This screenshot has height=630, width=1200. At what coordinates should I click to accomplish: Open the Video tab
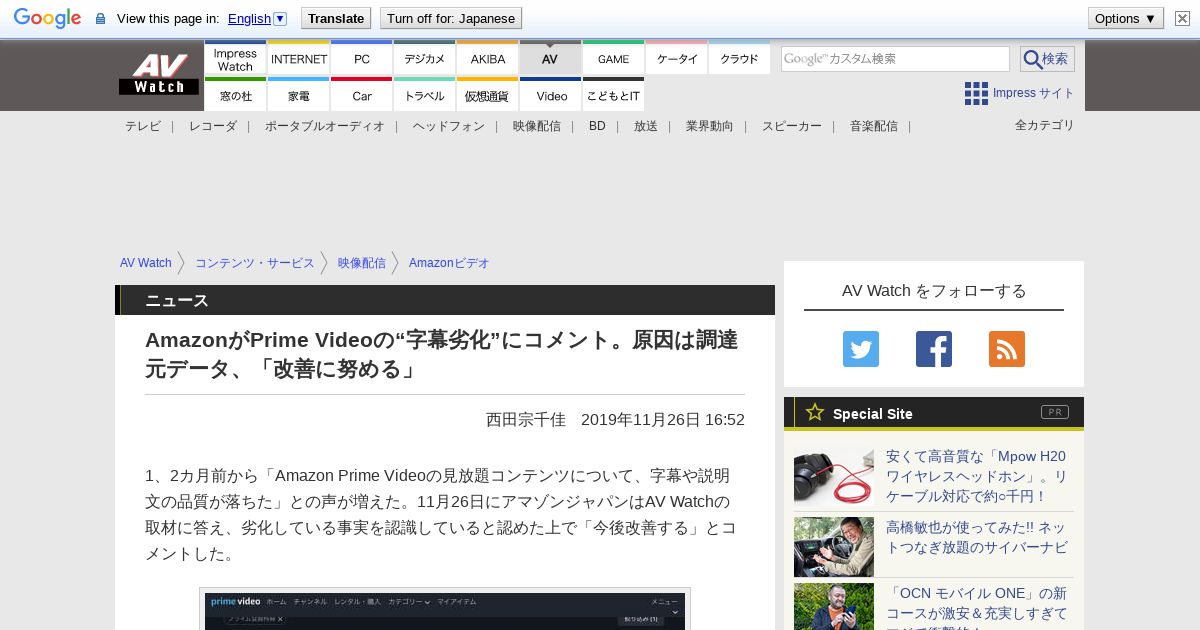coord(551,95)
